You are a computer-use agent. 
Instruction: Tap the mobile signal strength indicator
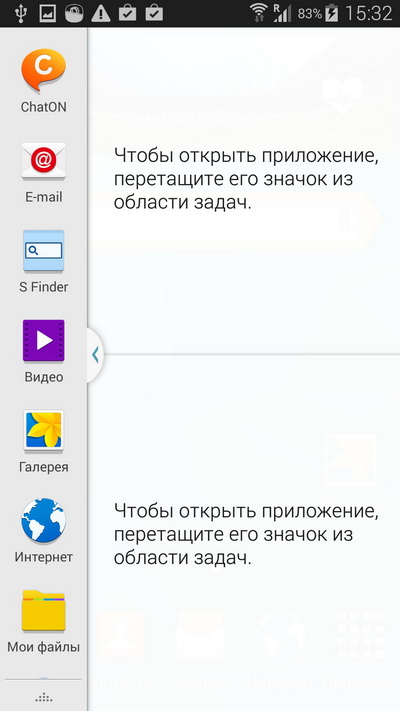point(282,14)
